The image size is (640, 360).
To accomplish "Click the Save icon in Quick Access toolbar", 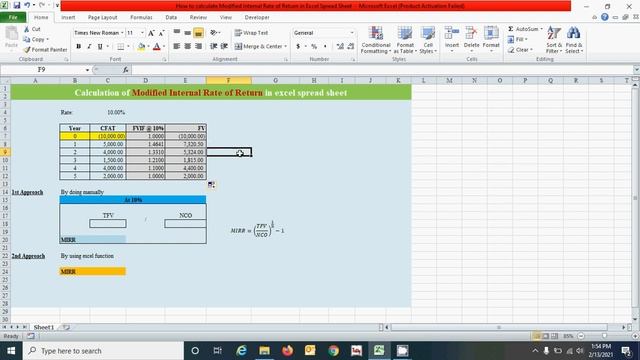I will [17, 5].
